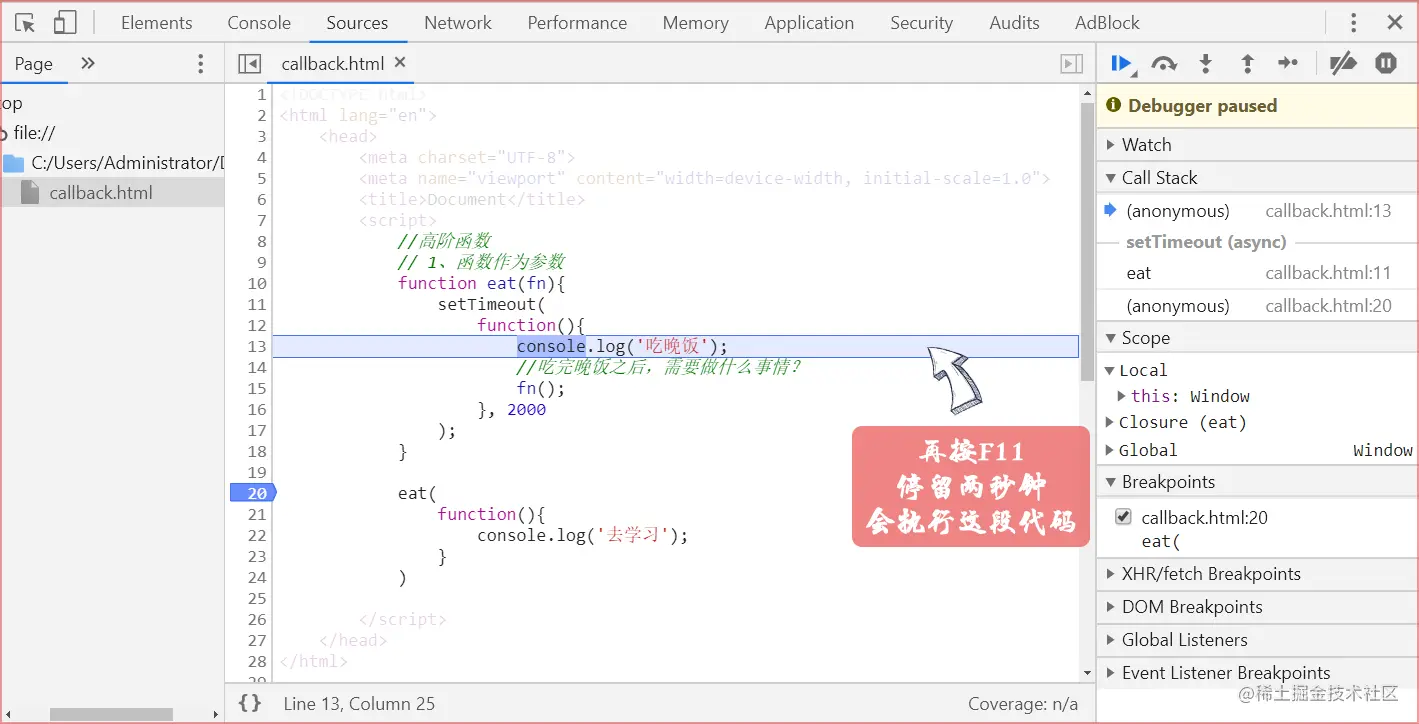The width and height of the screenshot is (1419, 724).
Task: Step over next function call
Action: click(1164, 62)
